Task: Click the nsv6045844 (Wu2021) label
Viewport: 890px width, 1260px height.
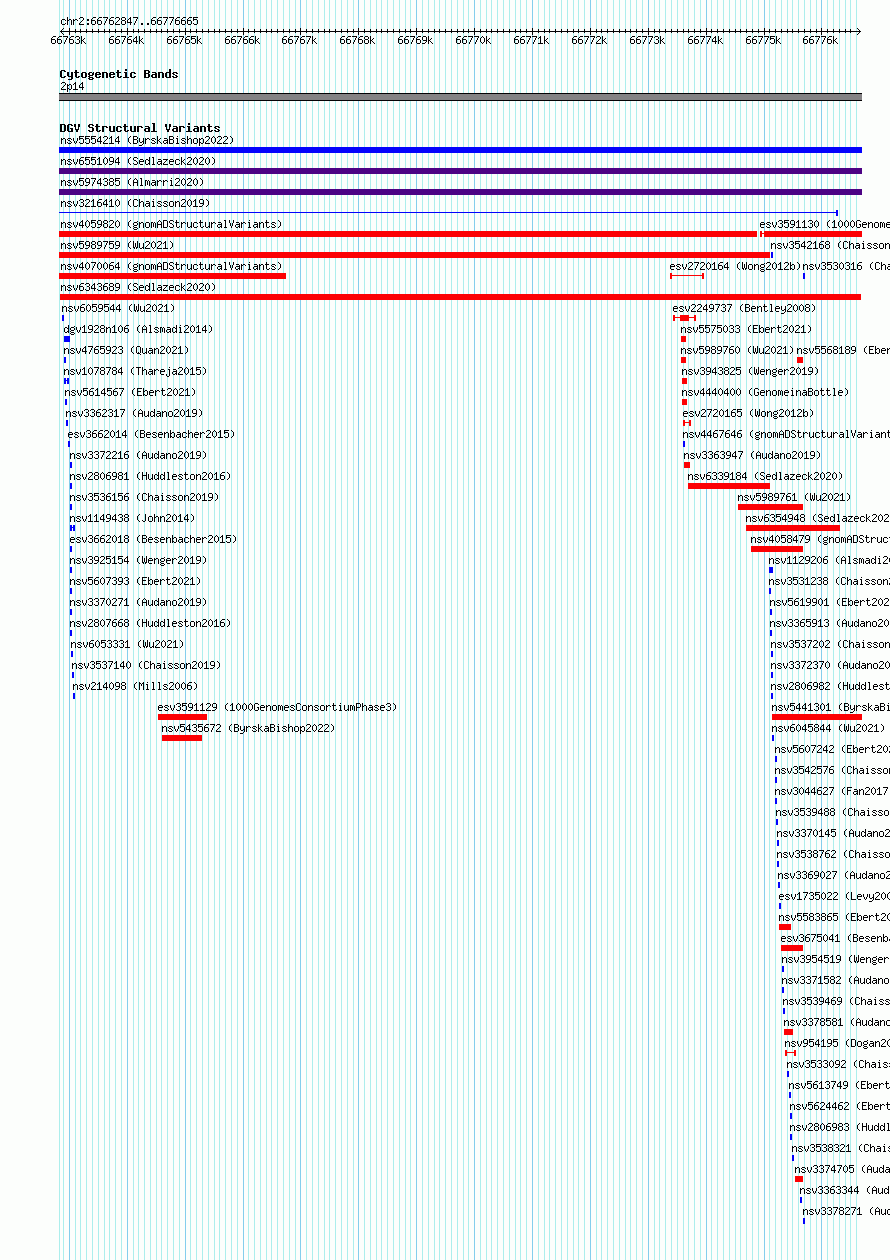Action: [x=829, y=728]
